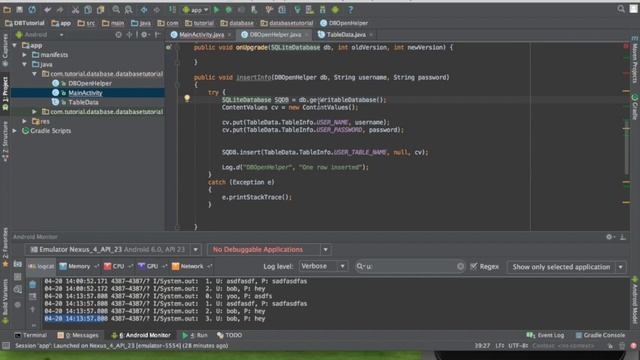Viewport: 640px width, 360px height.
Task: Switch to the TableData.java tab
Action: (346, 35)
